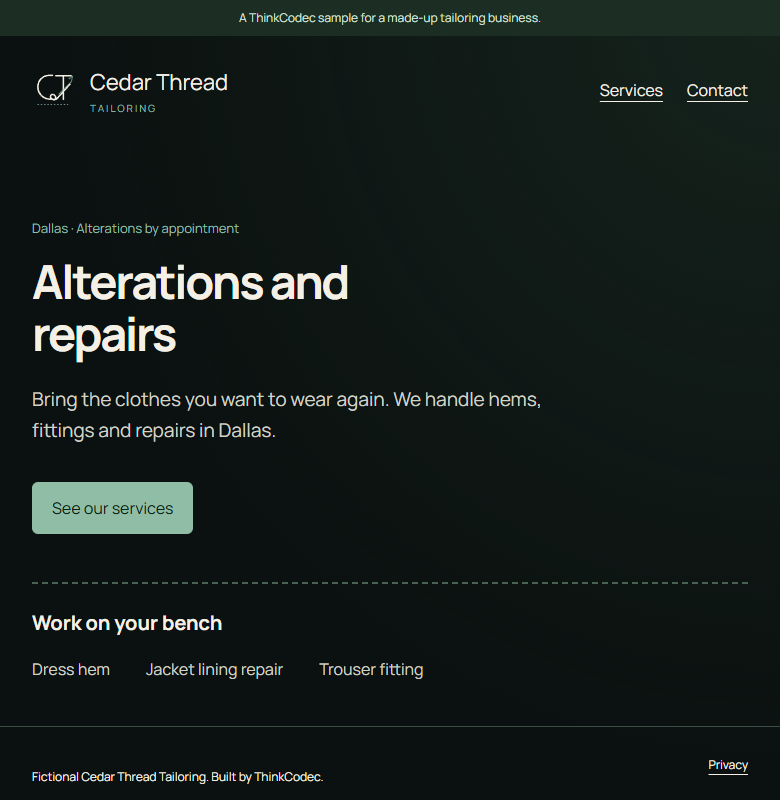Click the ThinkCodec sample banner text
This screenshot has width=780, height=800.
pos(390,18)
